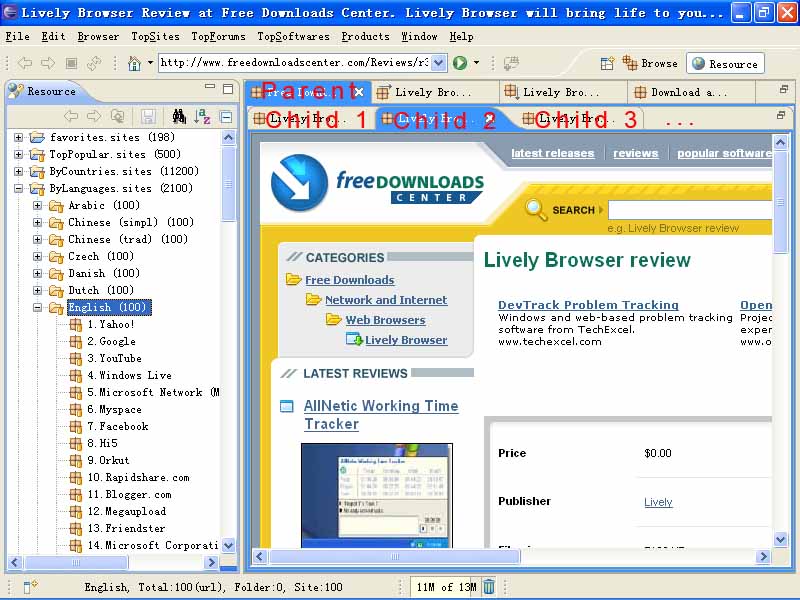The height and width of the screenshot is (600, 800).
Task: Minimize the Resource panel
Action: coord(210,87)
